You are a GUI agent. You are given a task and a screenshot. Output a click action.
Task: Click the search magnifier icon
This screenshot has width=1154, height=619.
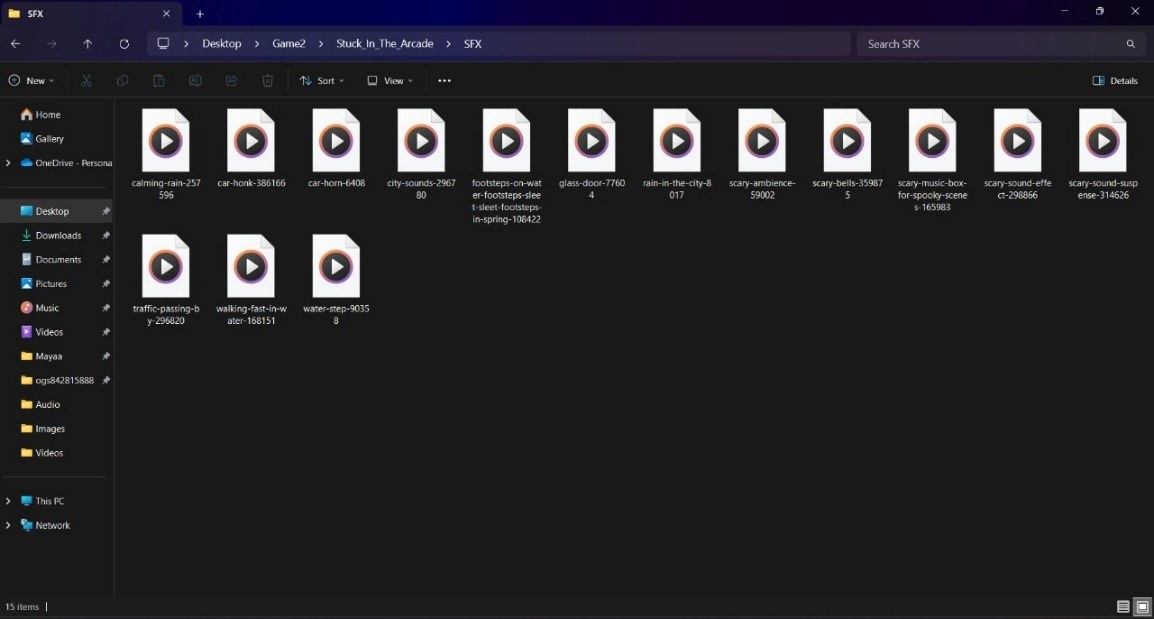(x=1130, y=44)
